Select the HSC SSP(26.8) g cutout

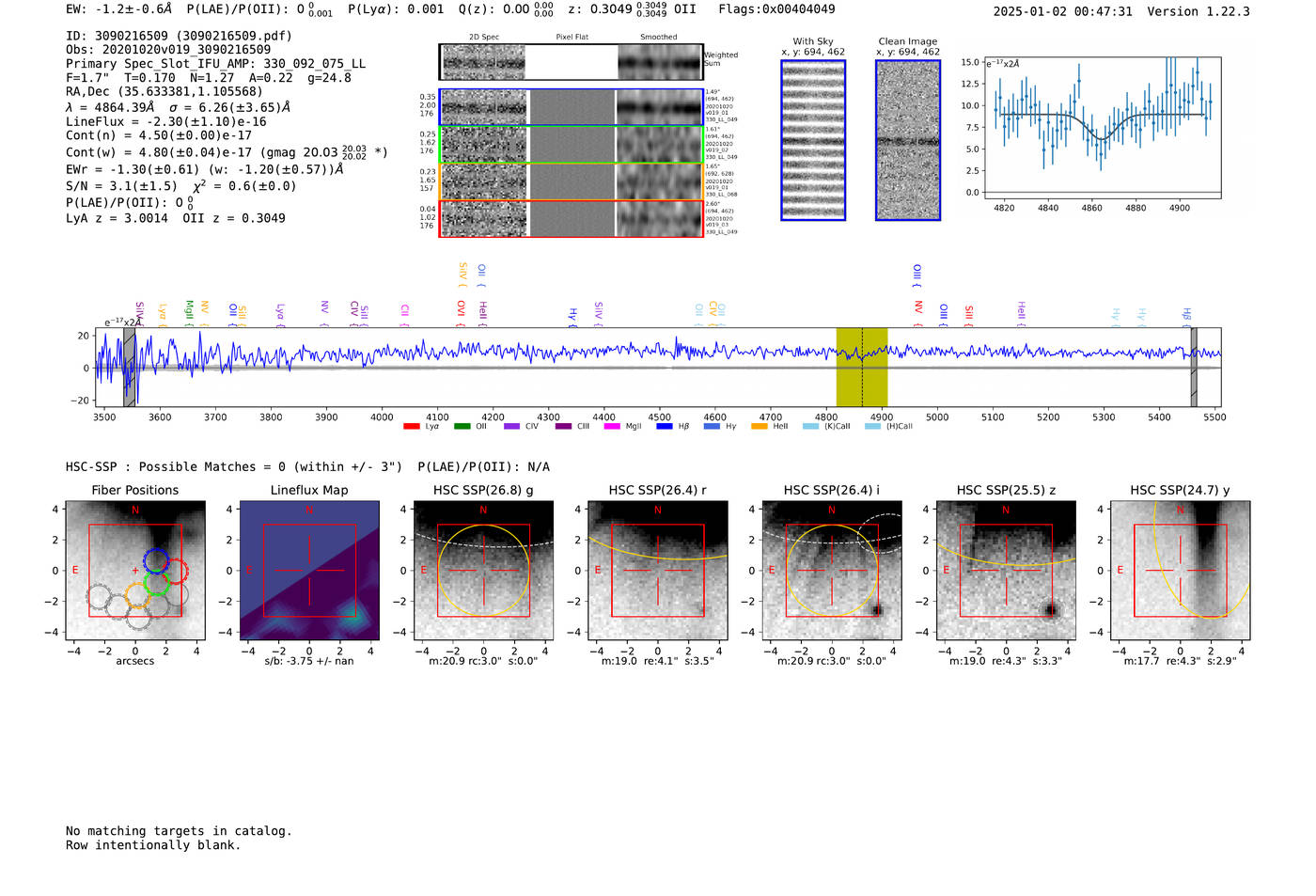click(x=483, y=571)
